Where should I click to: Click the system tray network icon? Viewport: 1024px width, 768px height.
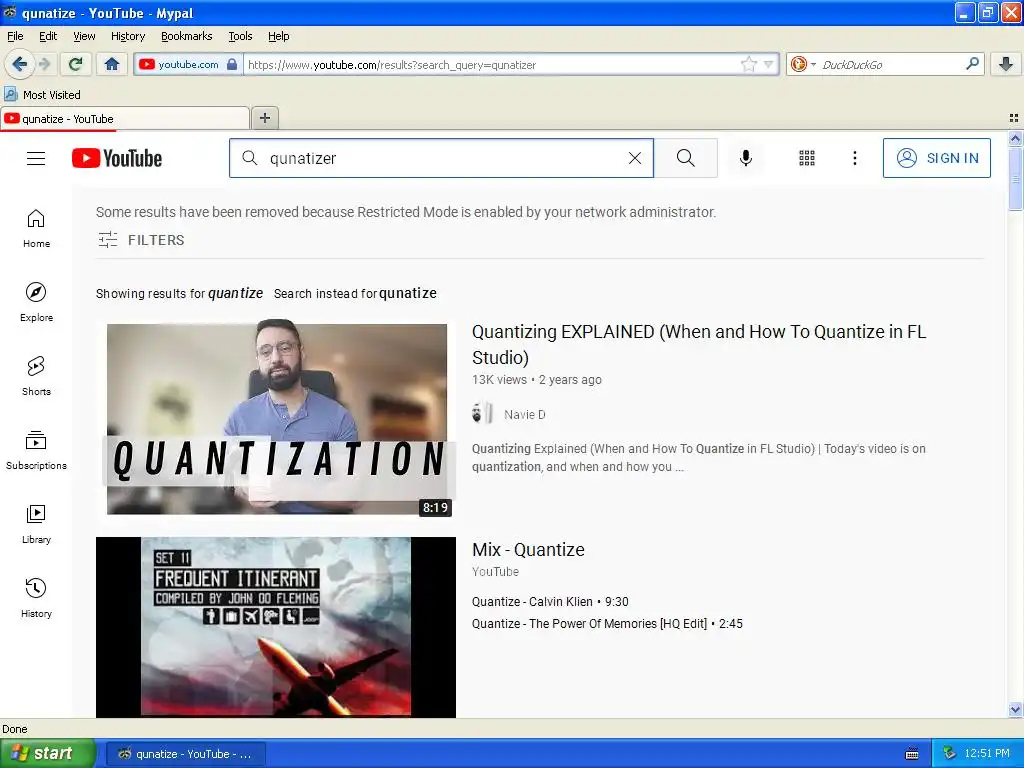tap(949, 753)
